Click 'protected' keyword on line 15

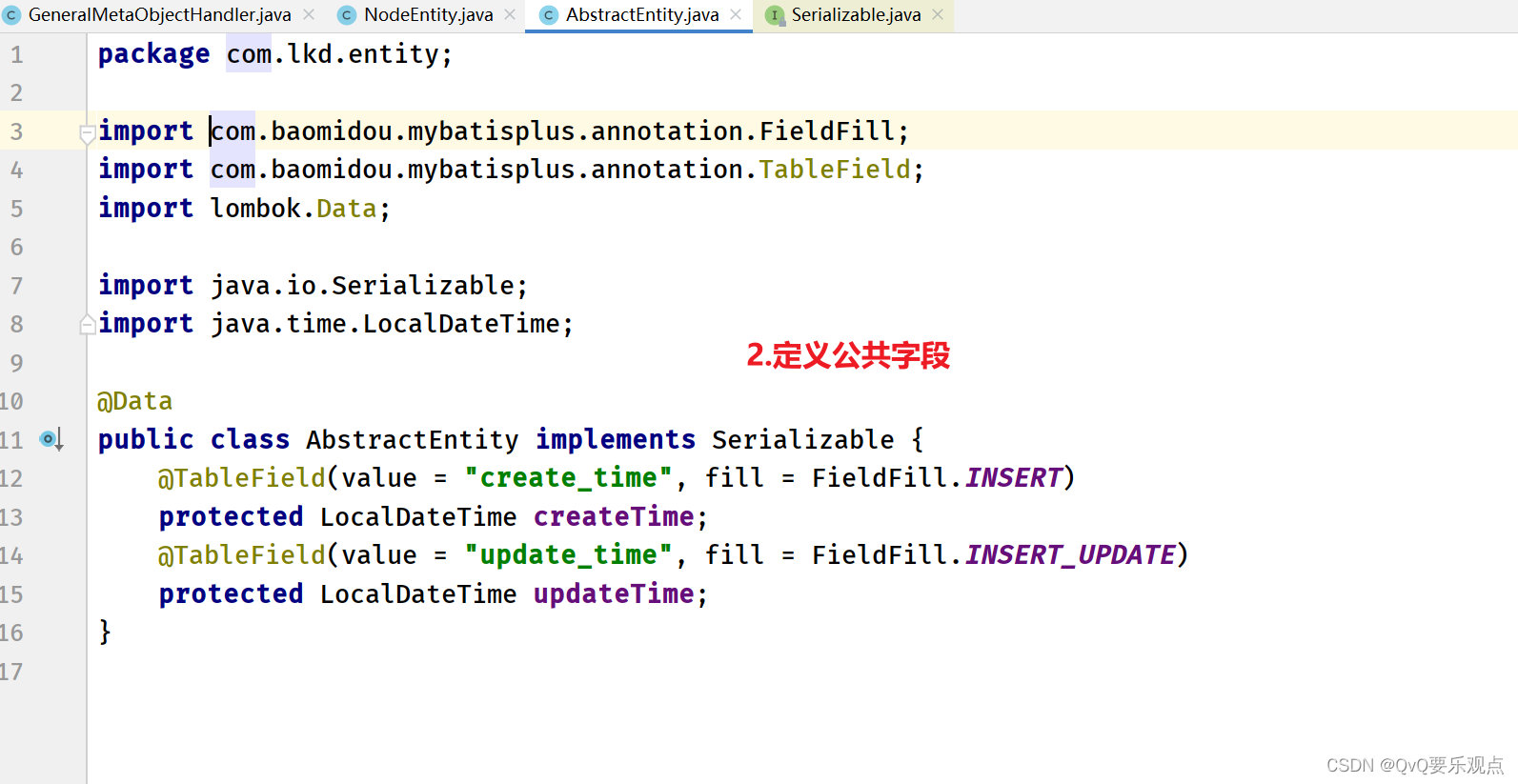[x=231, y=593]
